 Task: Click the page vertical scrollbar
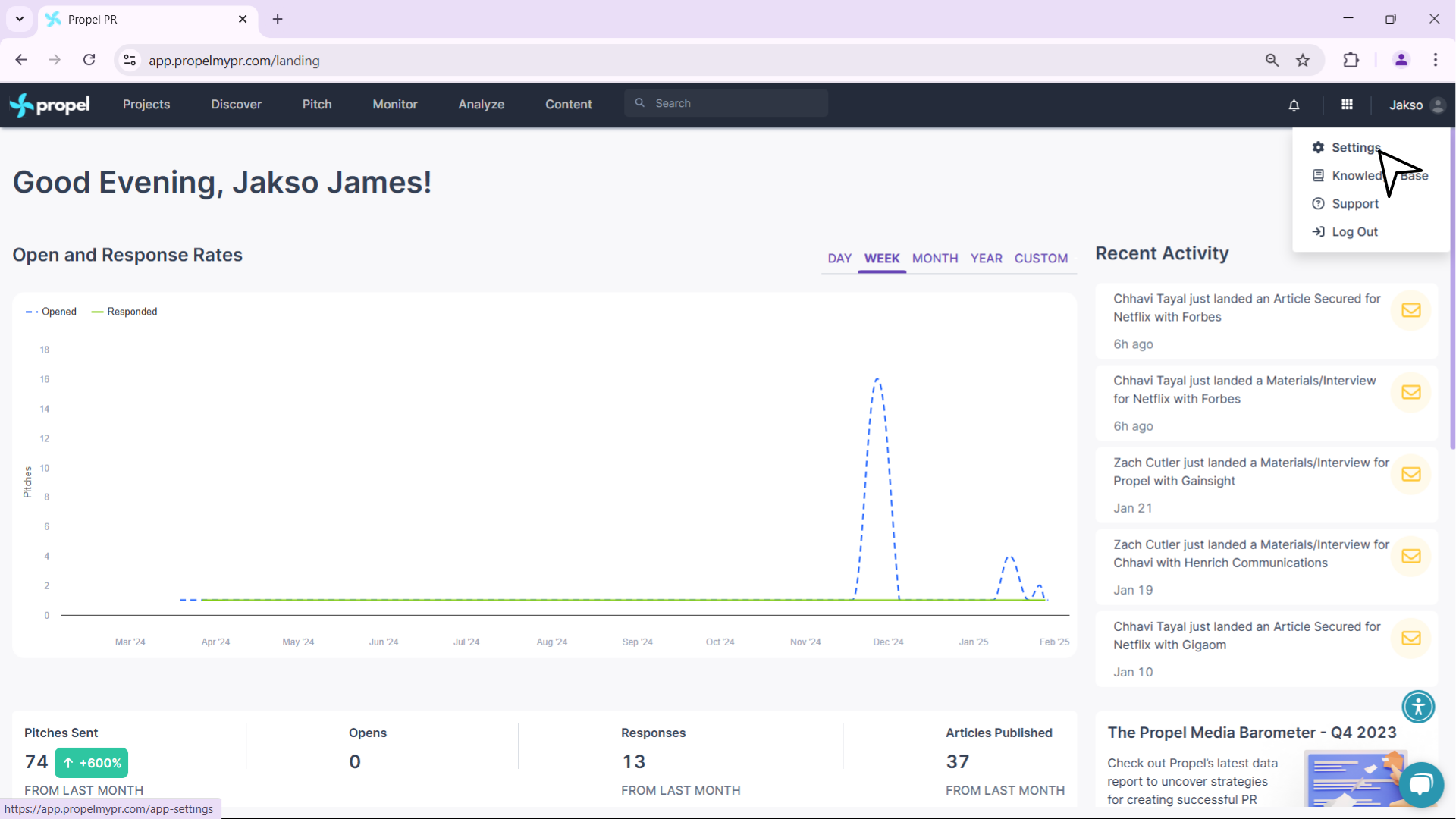pyautogui.click(x=1452, y=288)
